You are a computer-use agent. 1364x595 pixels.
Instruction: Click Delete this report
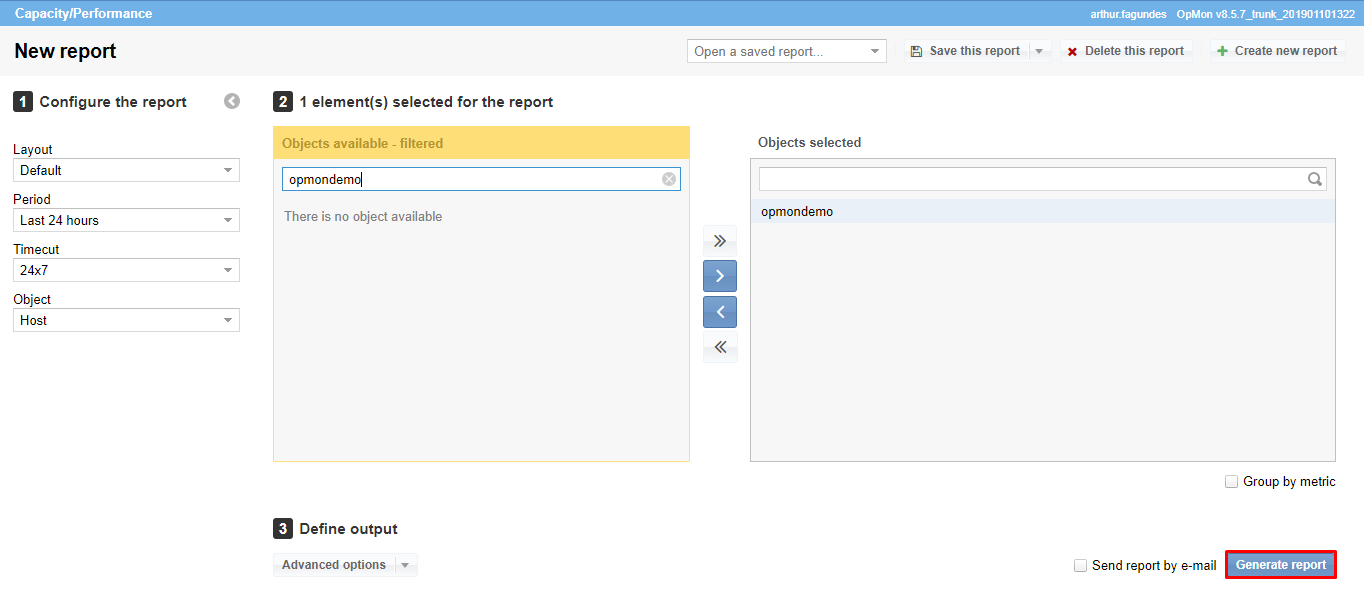click(1125, 51)
